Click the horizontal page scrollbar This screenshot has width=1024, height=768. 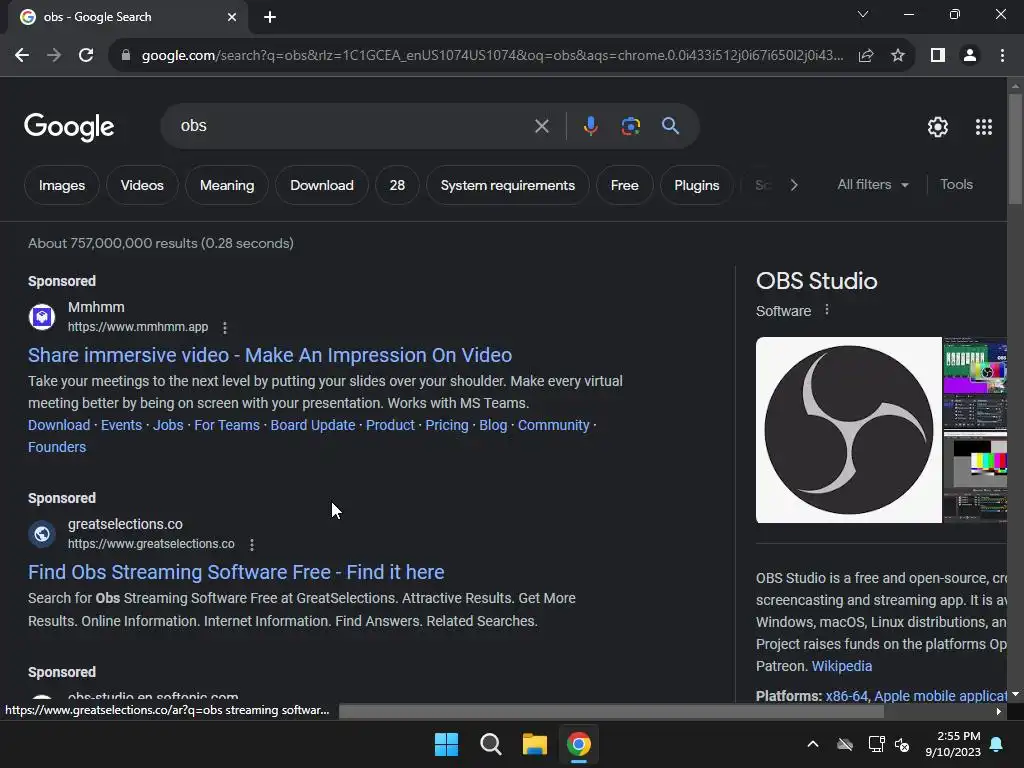(x=611, y=712)
